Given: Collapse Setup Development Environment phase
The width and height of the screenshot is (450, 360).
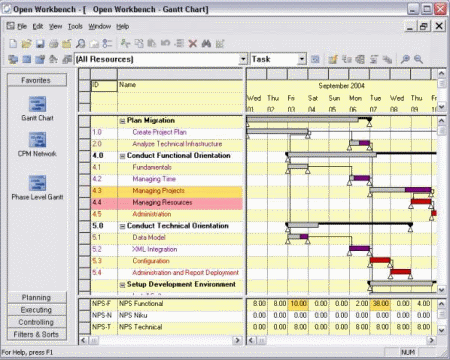Looking at the screenshot, I should click(122, 285).
